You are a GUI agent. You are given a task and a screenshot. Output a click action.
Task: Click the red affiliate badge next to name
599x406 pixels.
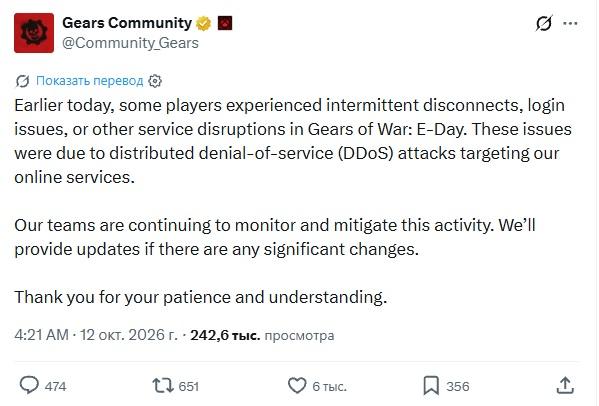pos(225,23)
